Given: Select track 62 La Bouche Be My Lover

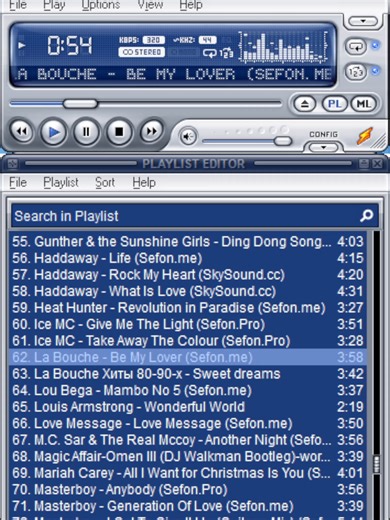Looking at the screenshot, I should click(x=188, y=357).
